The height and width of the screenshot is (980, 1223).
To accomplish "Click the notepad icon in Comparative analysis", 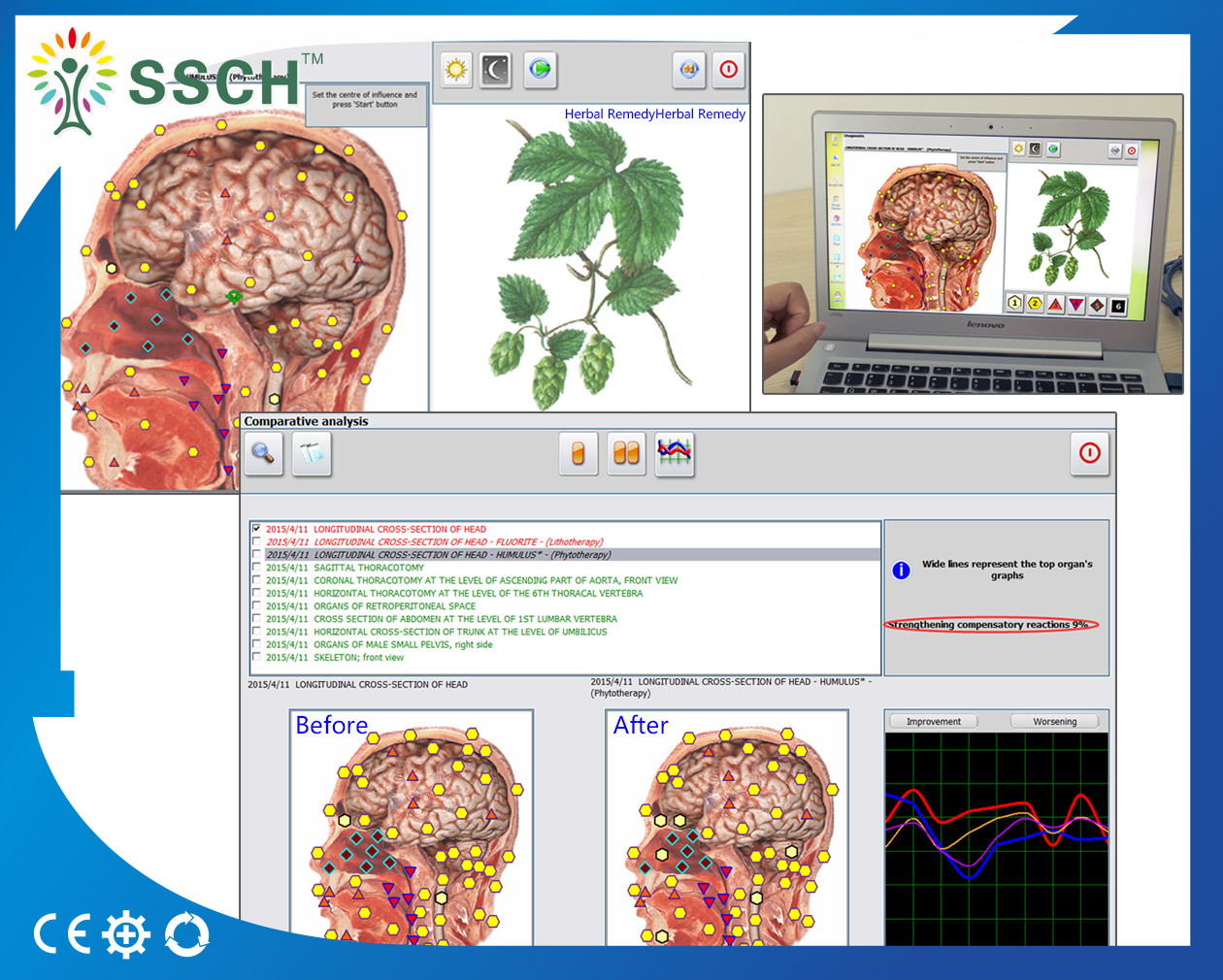I will pyautogui.click(x=312, y=453).
